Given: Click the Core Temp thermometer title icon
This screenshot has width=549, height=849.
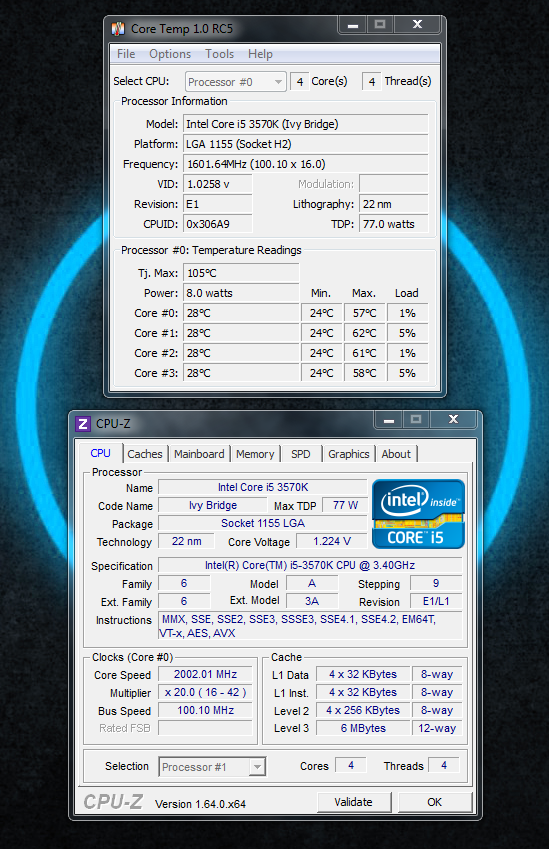Looking at the screenshot, I should (x=118, y=29).
